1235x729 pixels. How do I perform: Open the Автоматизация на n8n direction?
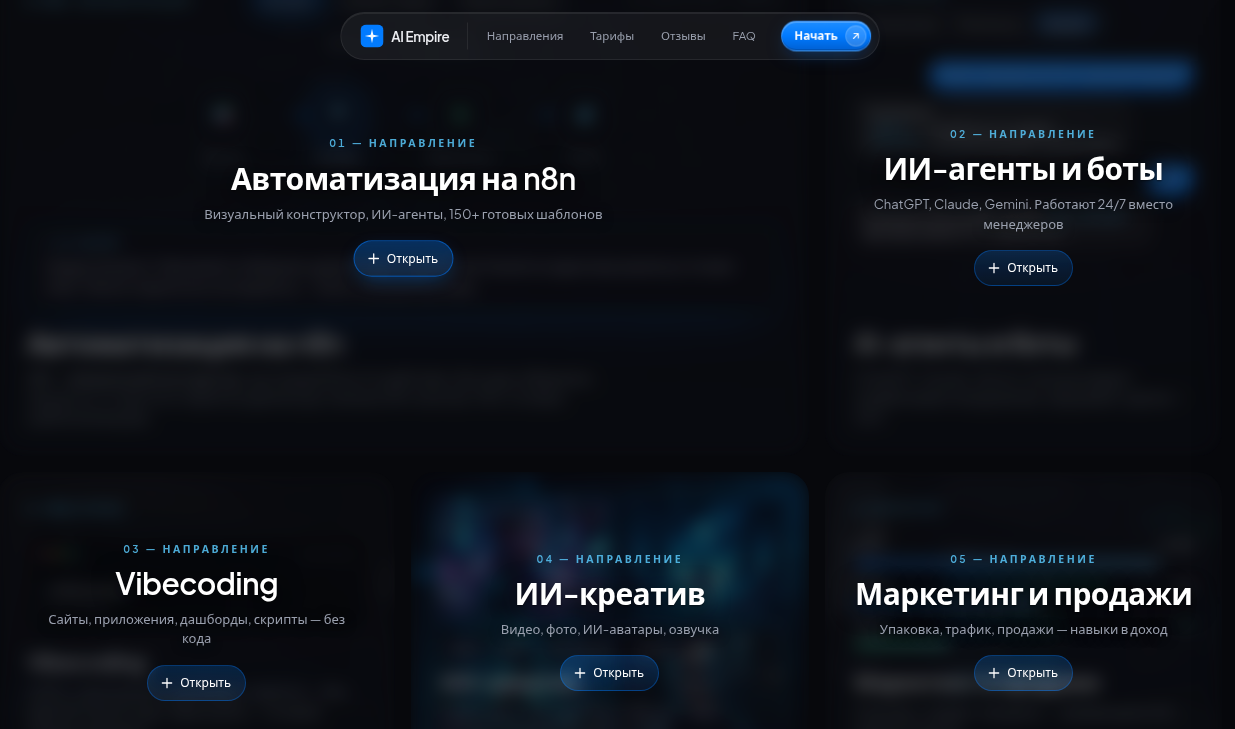(x=403, y=259)
